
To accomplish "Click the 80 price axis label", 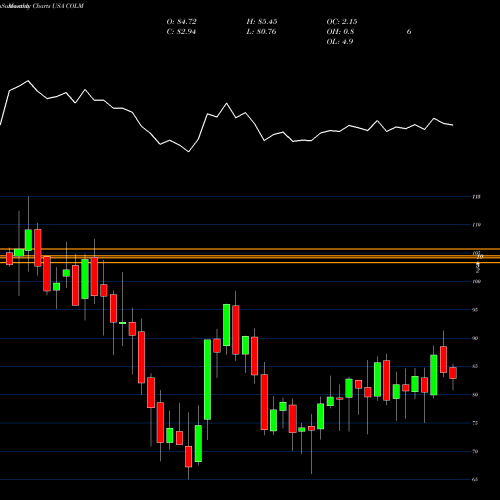I will point(475,395).
